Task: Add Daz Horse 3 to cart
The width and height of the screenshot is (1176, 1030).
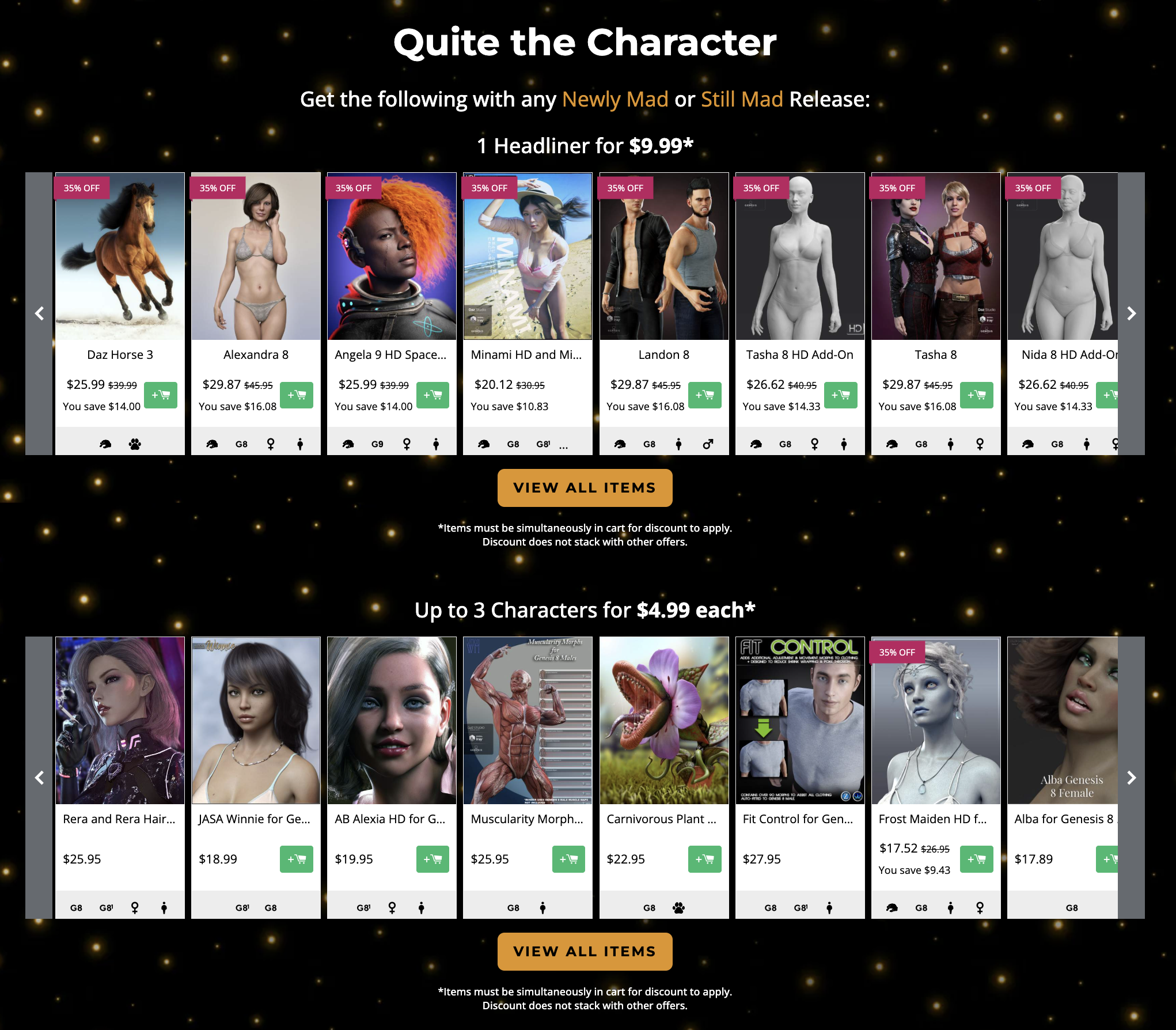Action: [x=160, y=395]
